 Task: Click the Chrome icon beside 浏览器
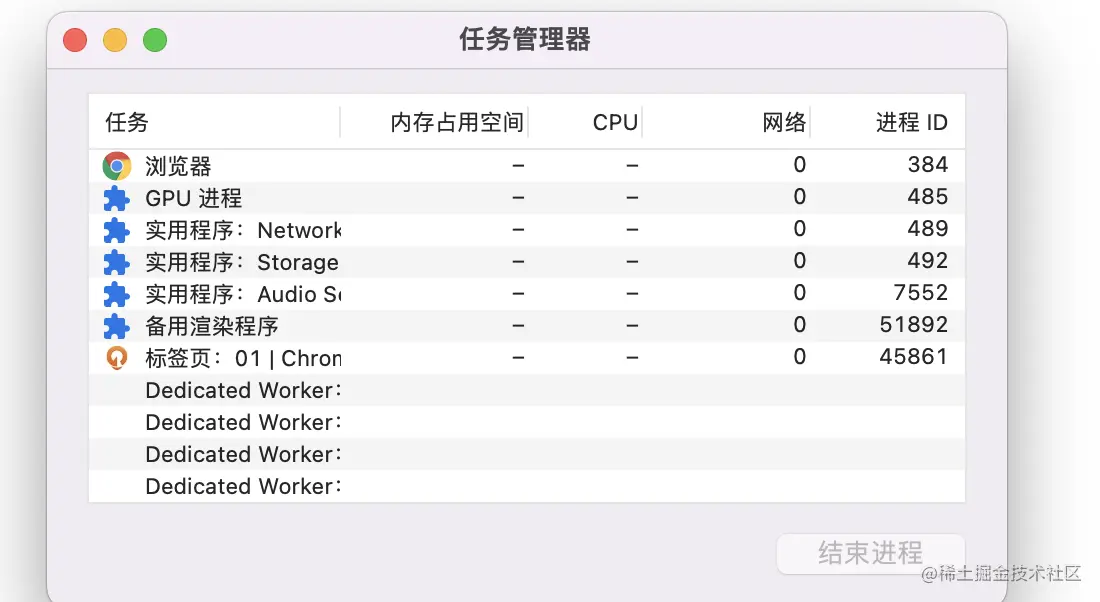(x=117, y=166)
